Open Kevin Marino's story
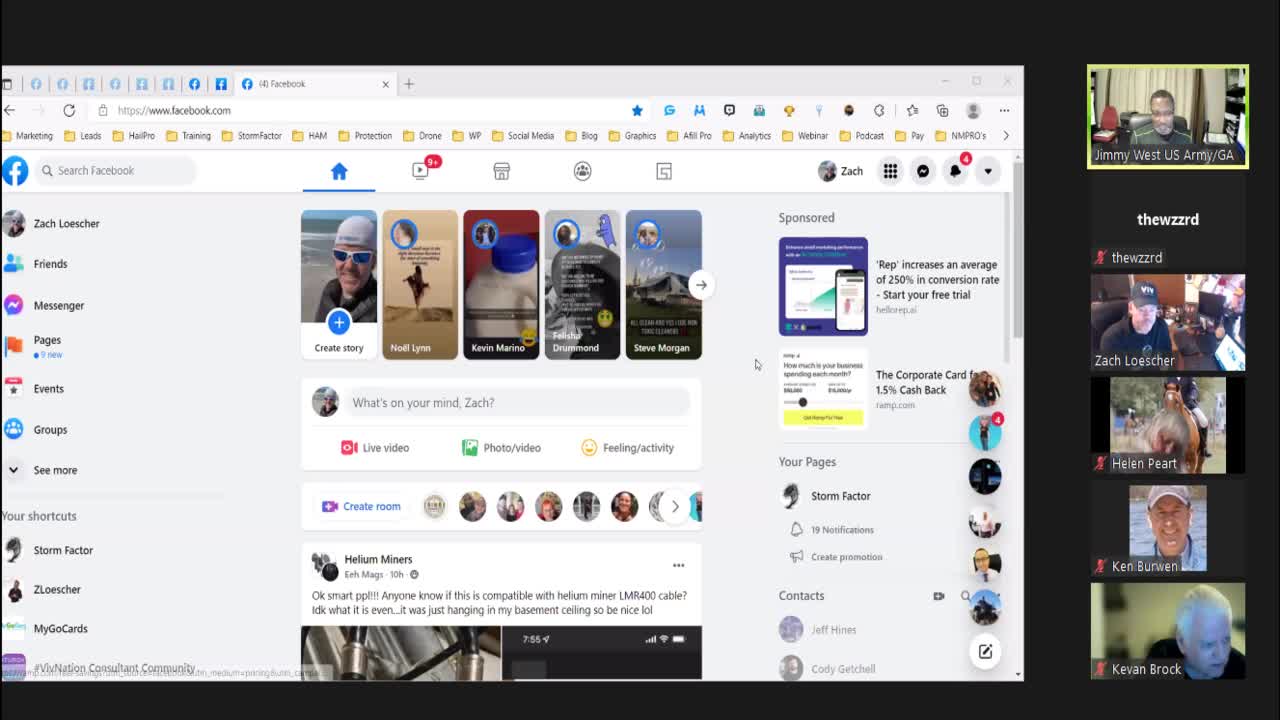1280x720 pixels. (x=501, y=284)
